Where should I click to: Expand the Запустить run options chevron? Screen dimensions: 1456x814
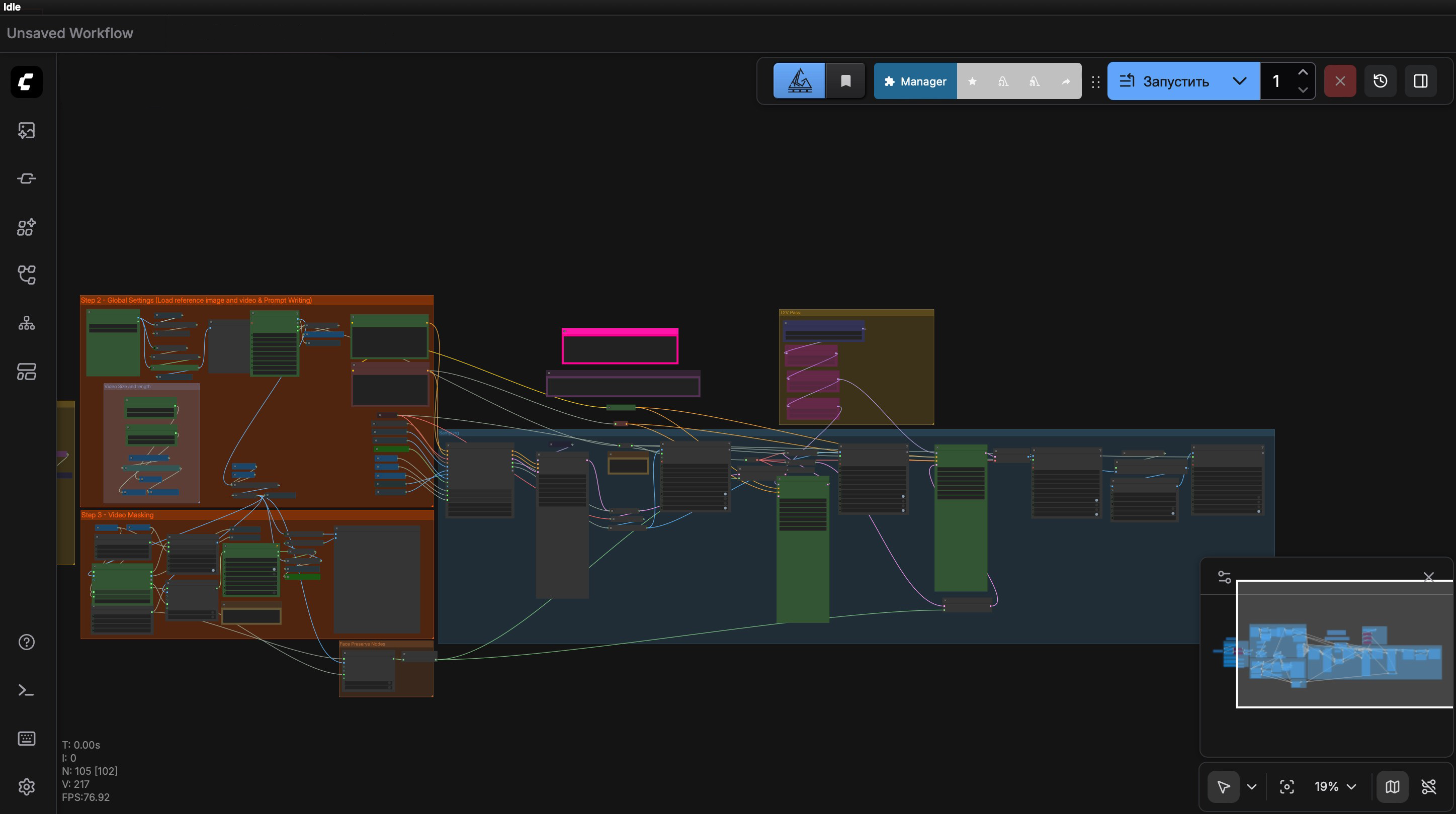pyautogui.click(x=1240, y=81)
